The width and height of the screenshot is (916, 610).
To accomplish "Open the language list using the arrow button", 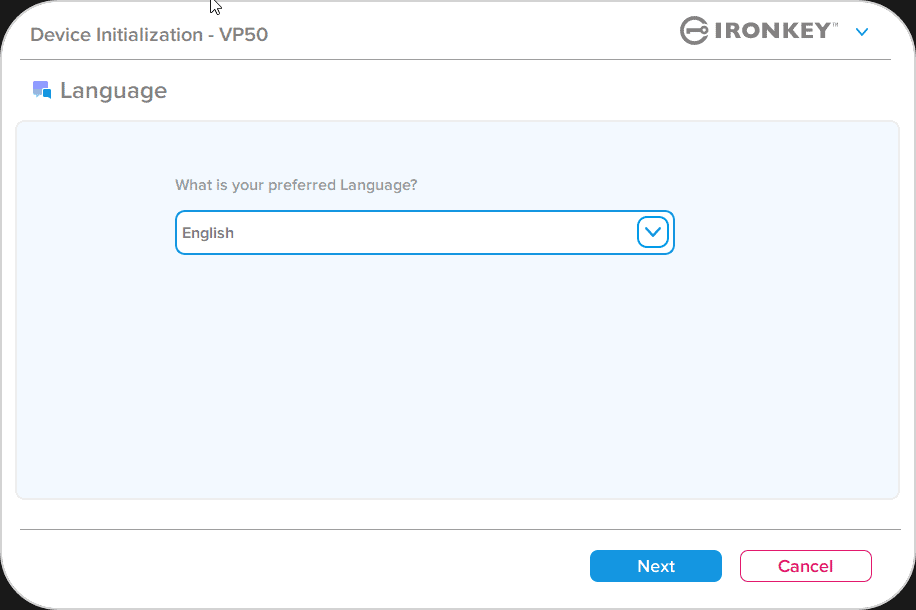I will click(x=652, y=232).
